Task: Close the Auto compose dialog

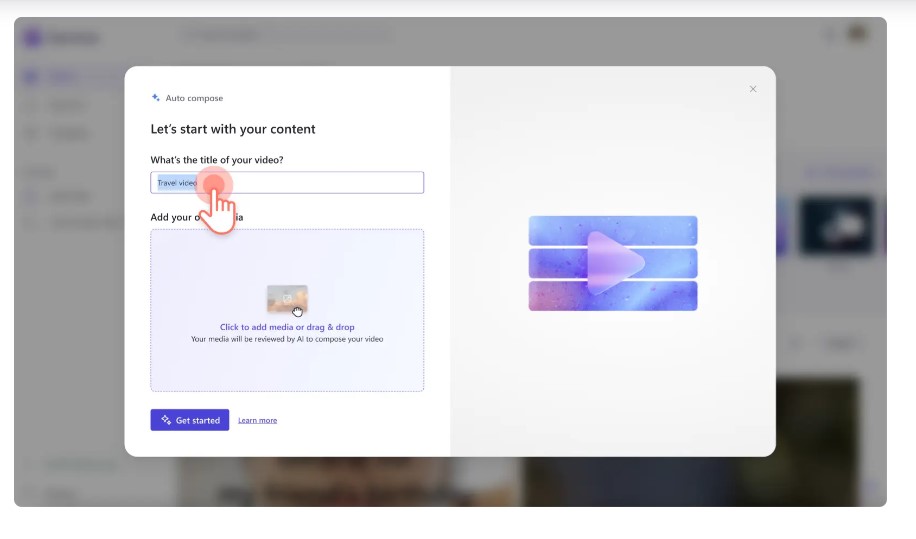Action: 752,89
